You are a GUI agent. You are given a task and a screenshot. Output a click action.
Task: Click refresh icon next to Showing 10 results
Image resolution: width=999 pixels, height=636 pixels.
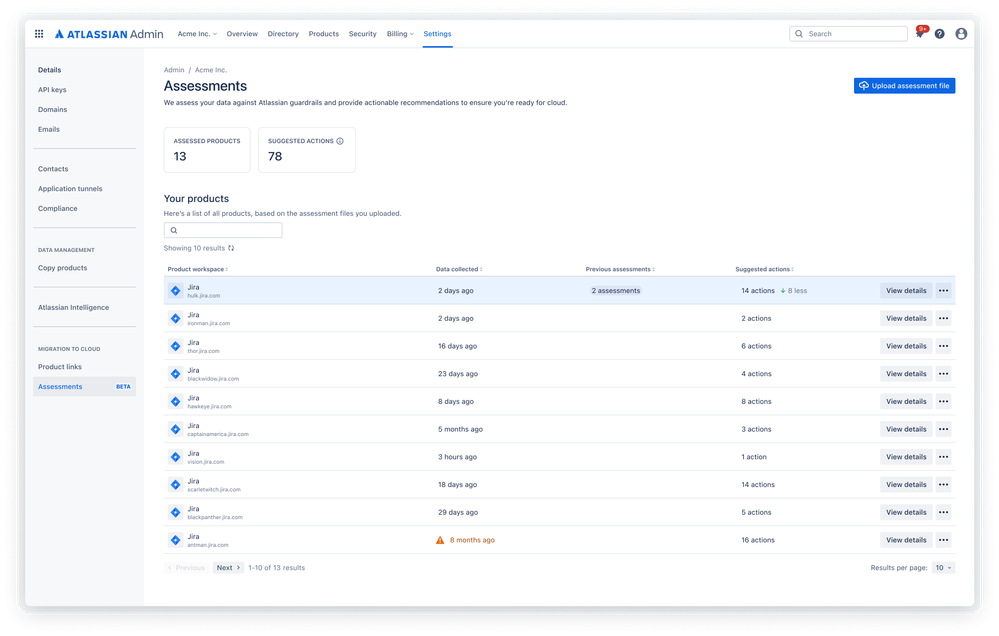[231, 248]
